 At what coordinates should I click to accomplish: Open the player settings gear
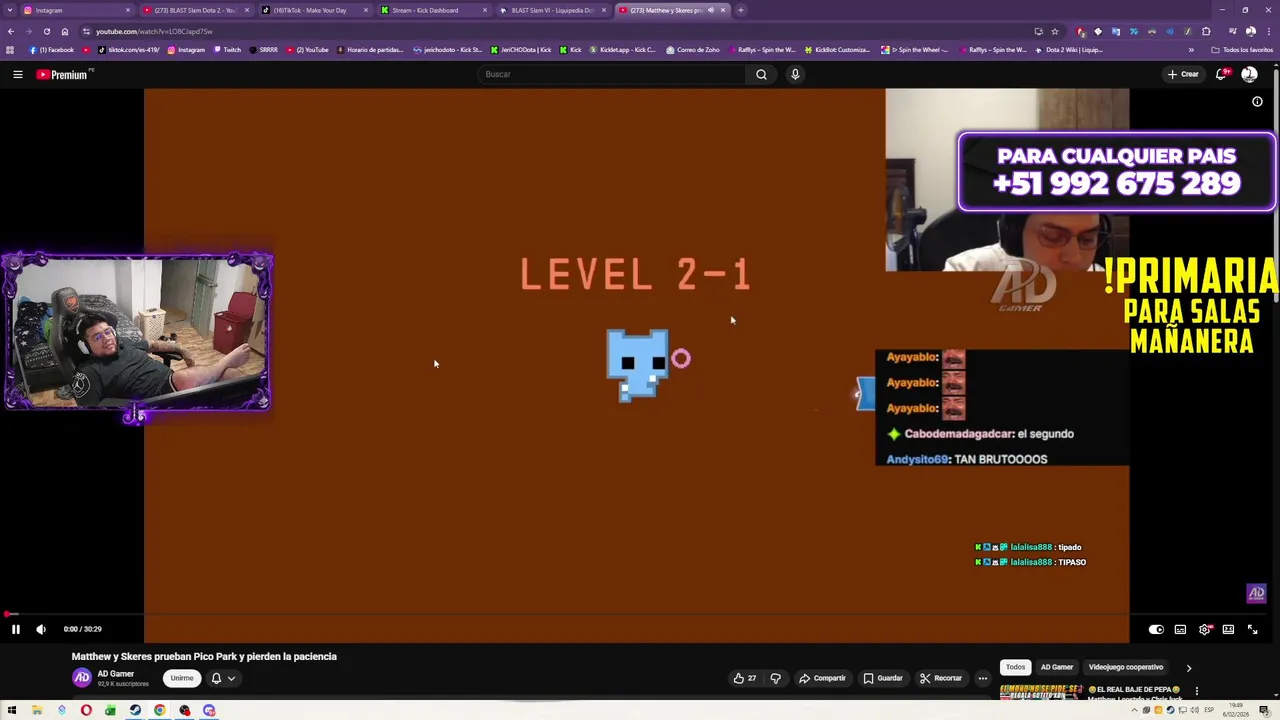point(1205,629)
